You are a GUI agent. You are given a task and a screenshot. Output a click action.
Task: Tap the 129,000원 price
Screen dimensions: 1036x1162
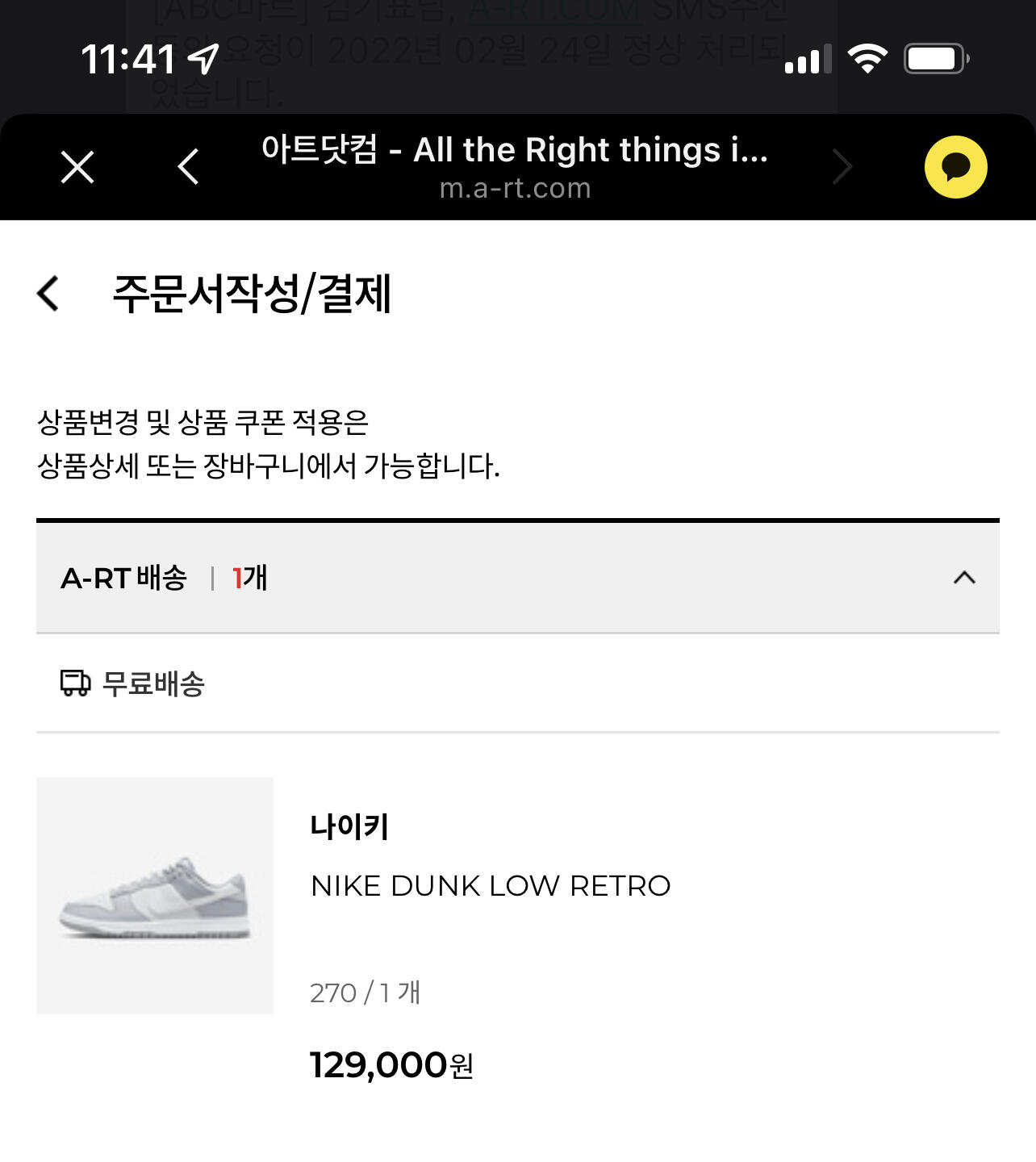coord(391,1065)
